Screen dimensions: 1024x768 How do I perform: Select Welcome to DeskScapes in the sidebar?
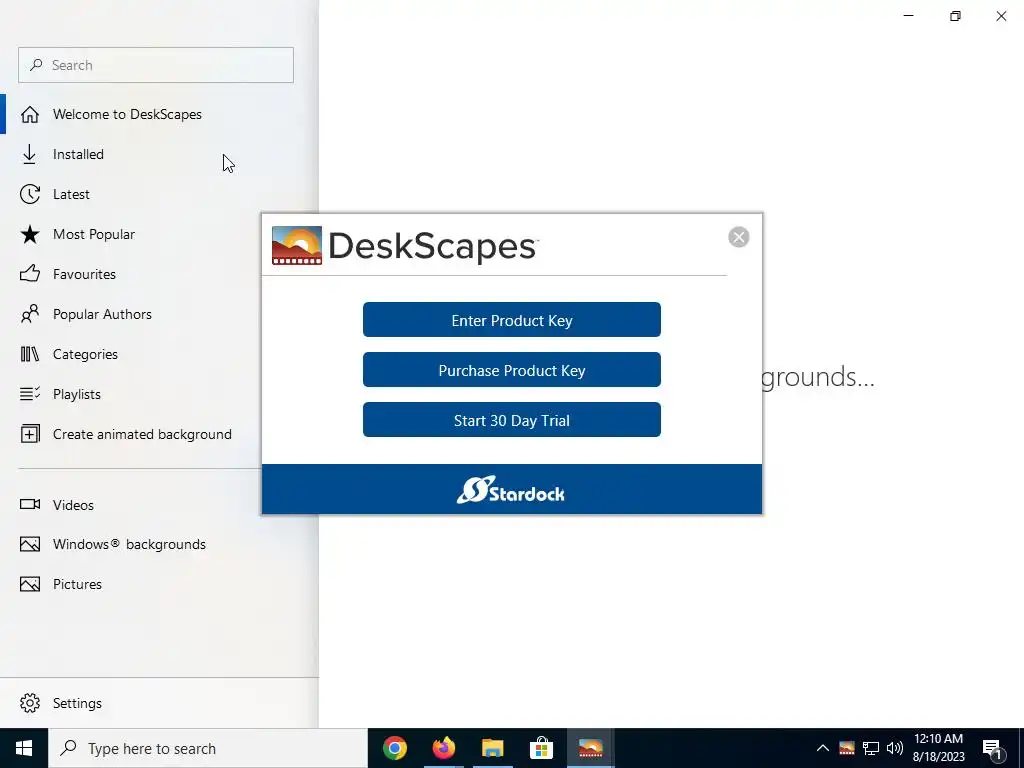pyautogui.click(x=159, y=114)
